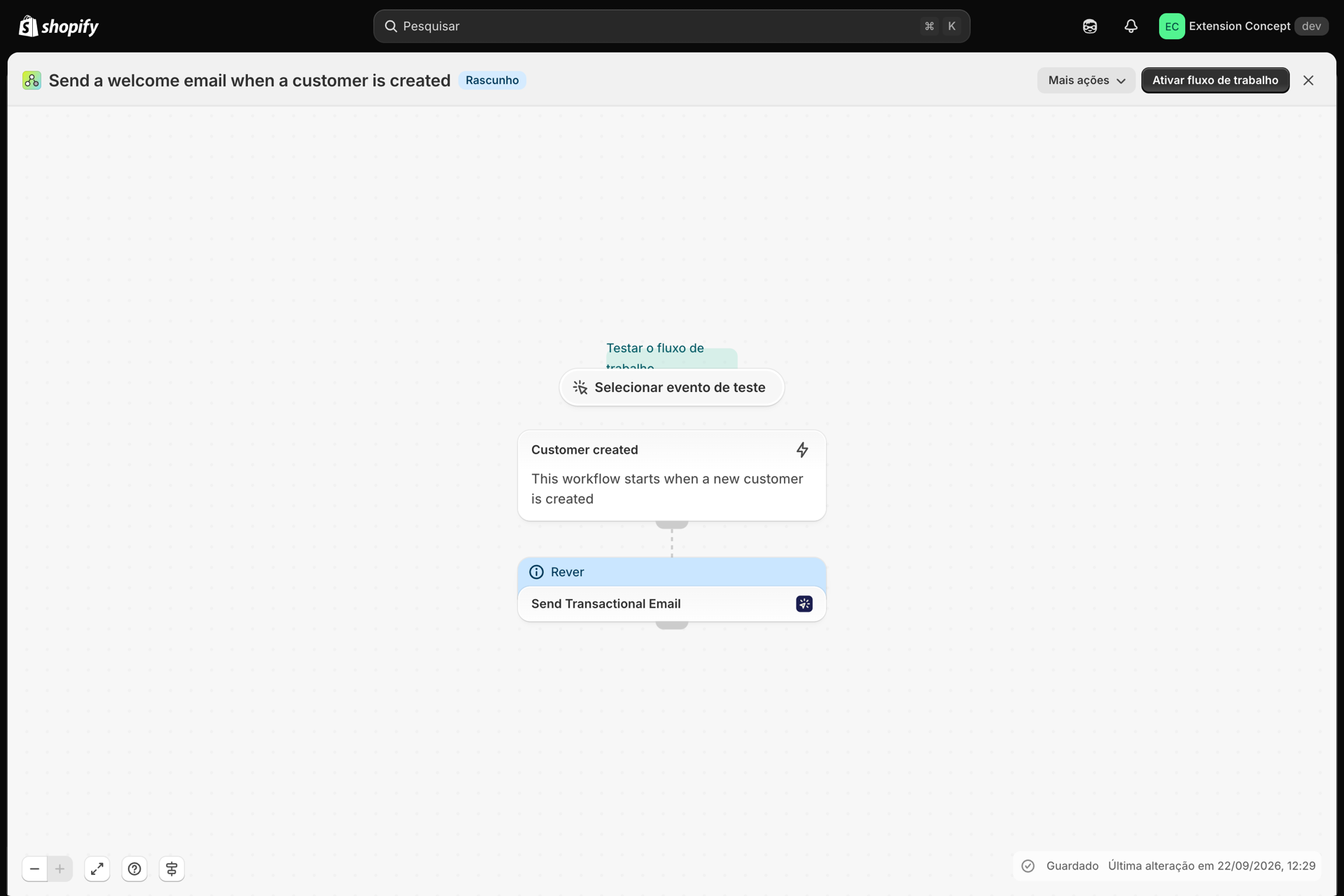
Task: Zoom out the canvas
Action: (x=34, y=869)
